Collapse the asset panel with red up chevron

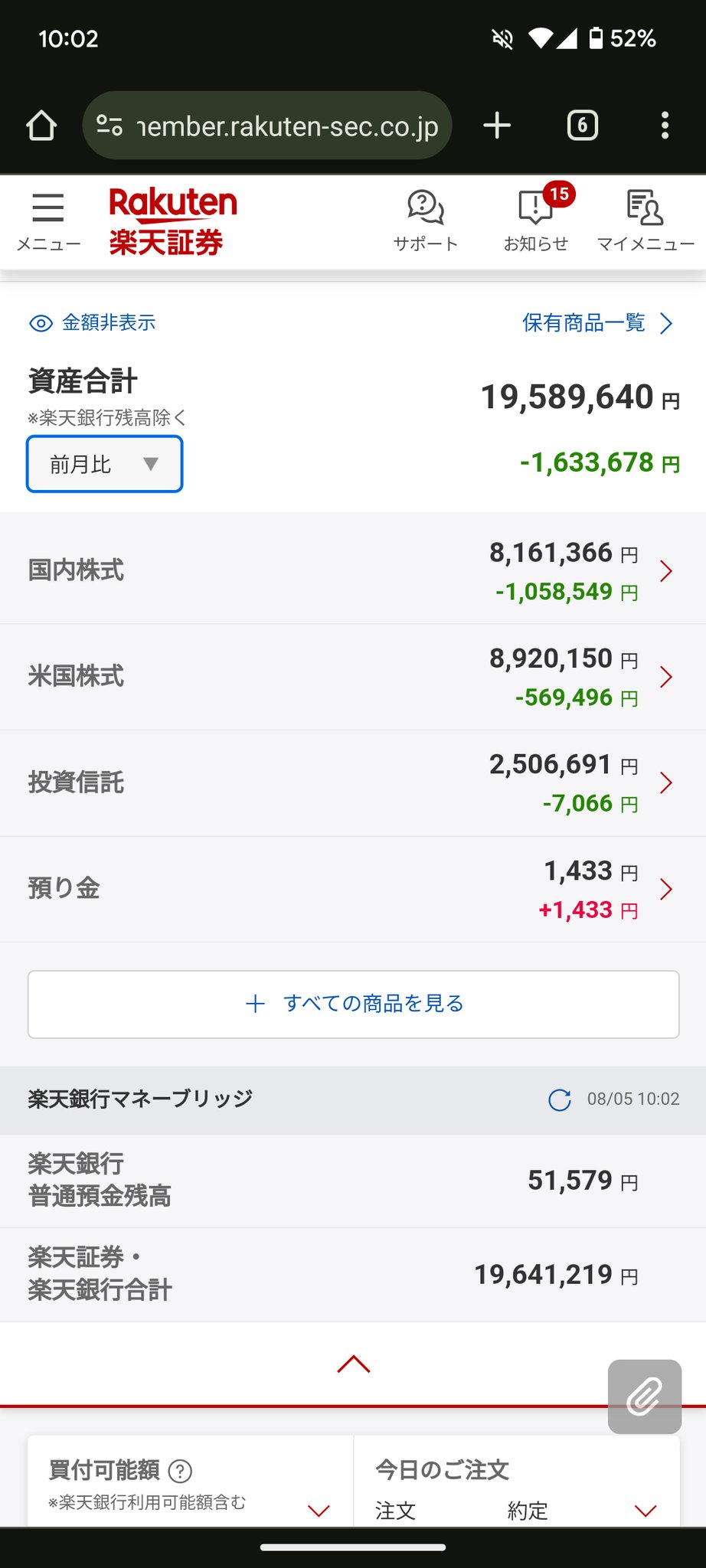click(353, 1364)
